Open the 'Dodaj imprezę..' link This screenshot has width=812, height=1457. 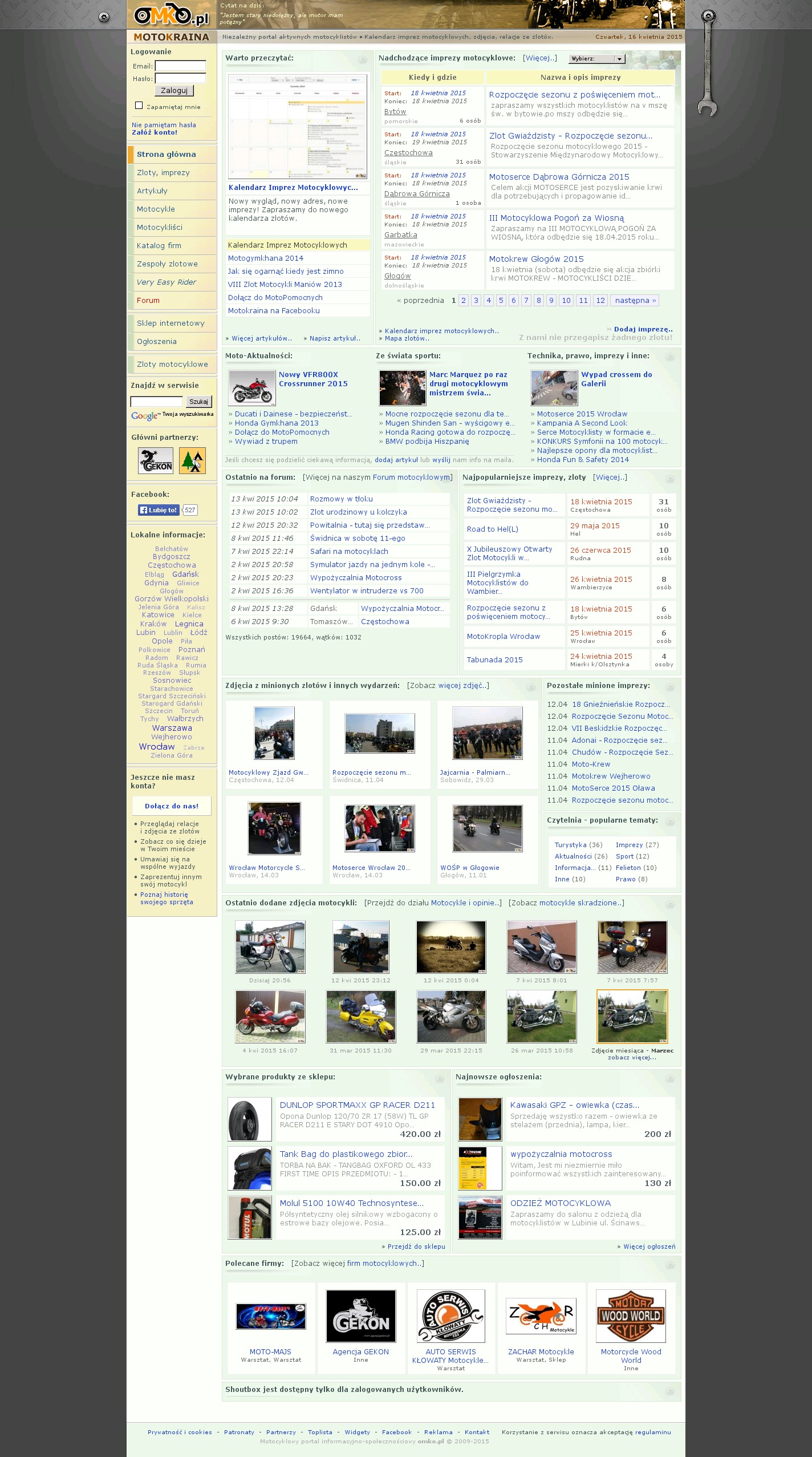643,329
